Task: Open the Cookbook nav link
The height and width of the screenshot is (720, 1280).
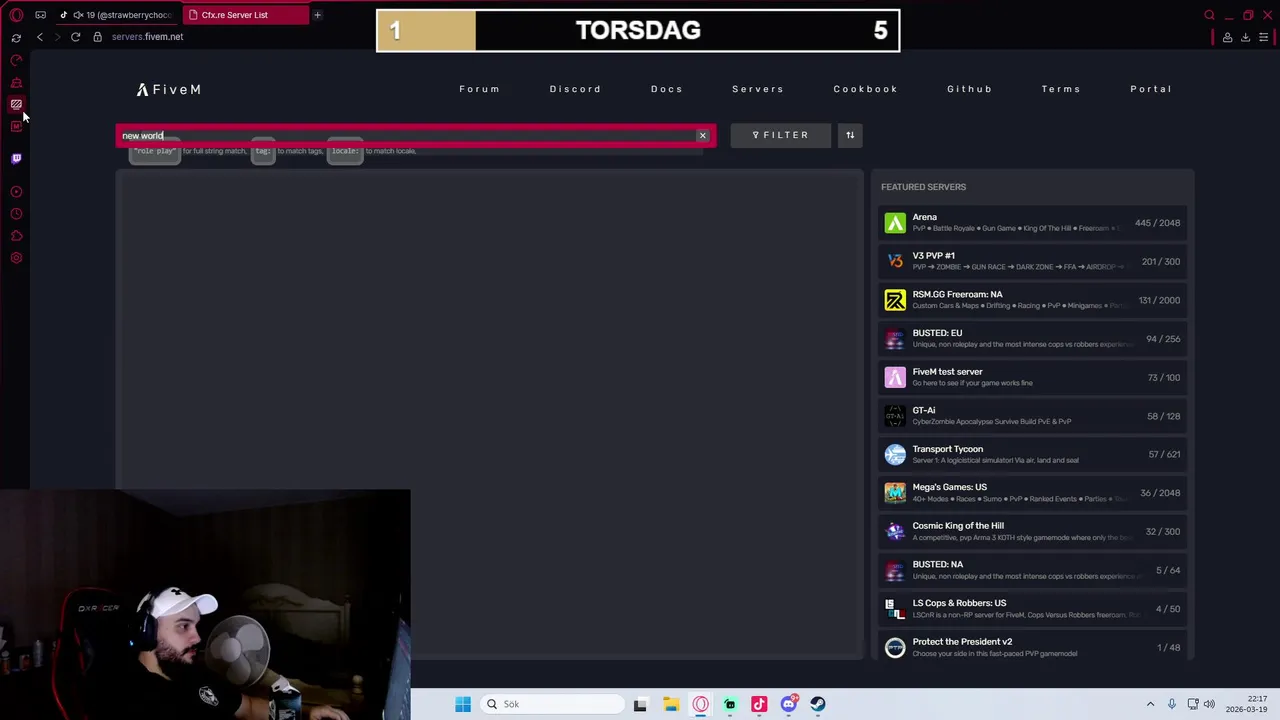Action: pyautogui.click(x=865, y=89)
